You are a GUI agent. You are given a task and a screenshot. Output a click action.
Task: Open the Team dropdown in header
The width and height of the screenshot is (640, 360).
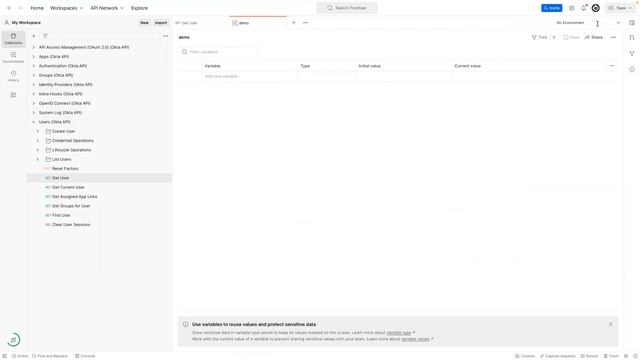620,8
